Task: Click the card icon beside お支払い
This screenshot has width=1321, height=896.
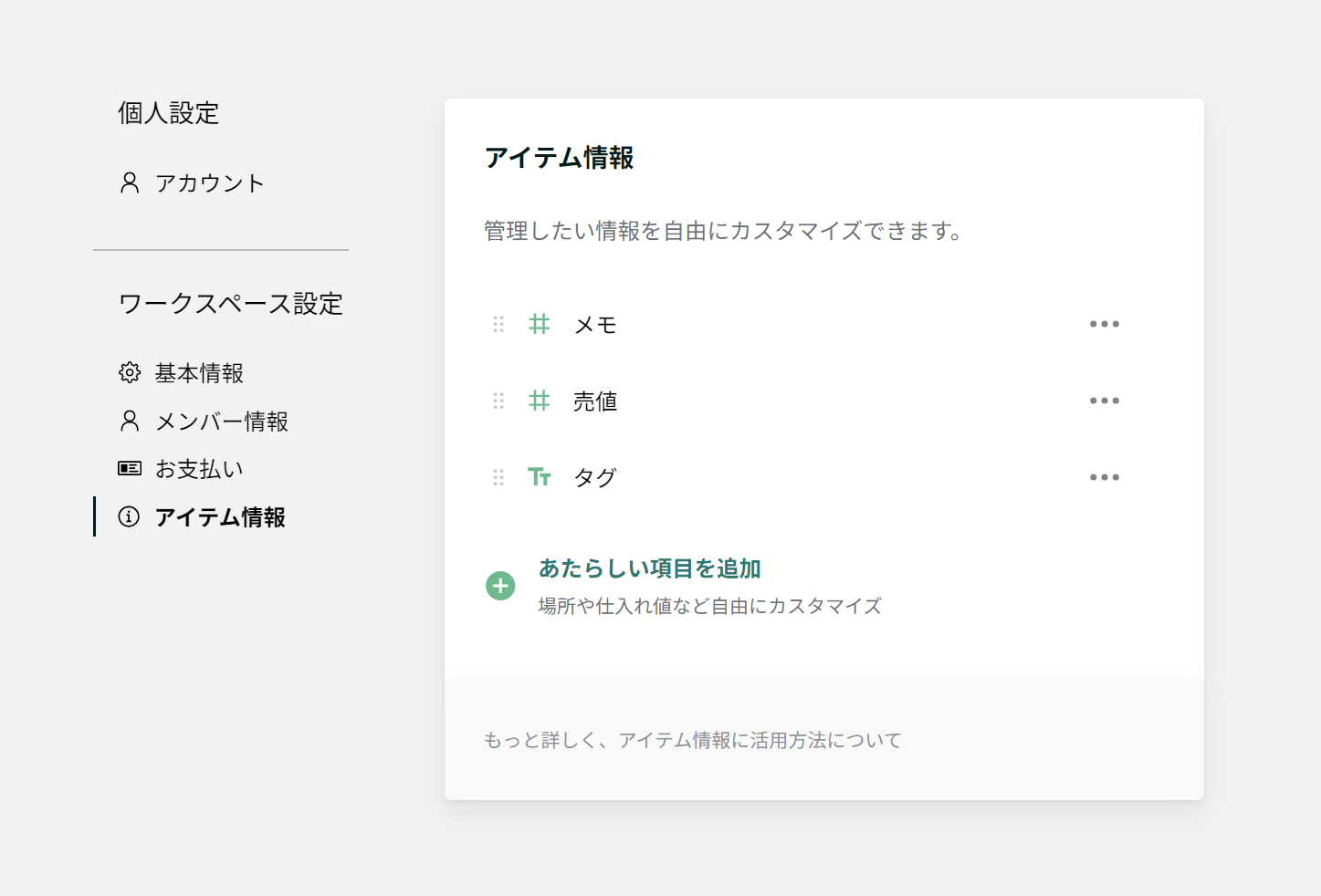Action: [x=130, y=469]
